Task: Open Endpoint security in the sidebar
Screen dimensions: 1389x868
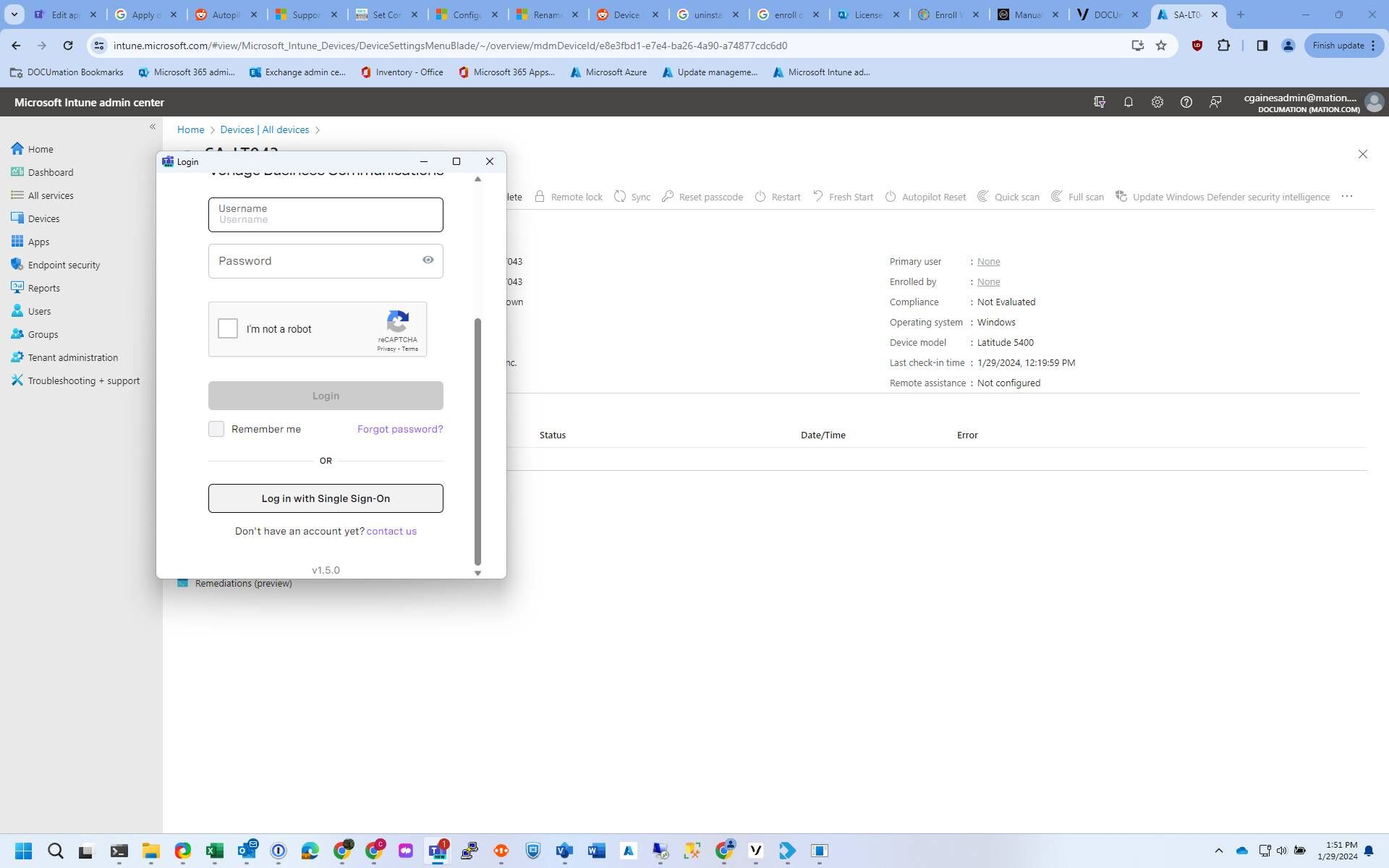Action: coord(64,265)
